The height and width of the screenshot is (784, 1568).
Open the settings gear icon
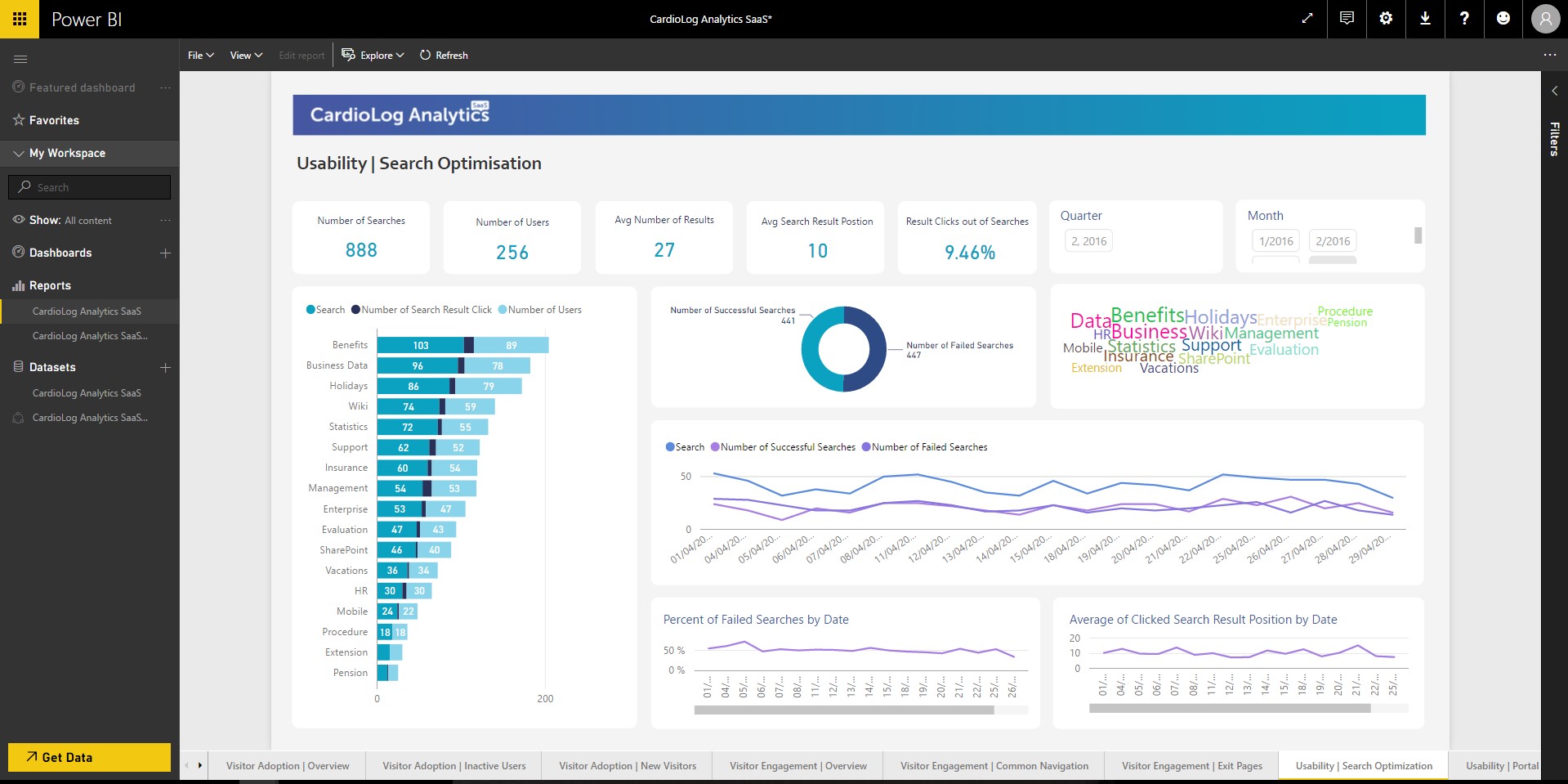[x=1386, y=18]
